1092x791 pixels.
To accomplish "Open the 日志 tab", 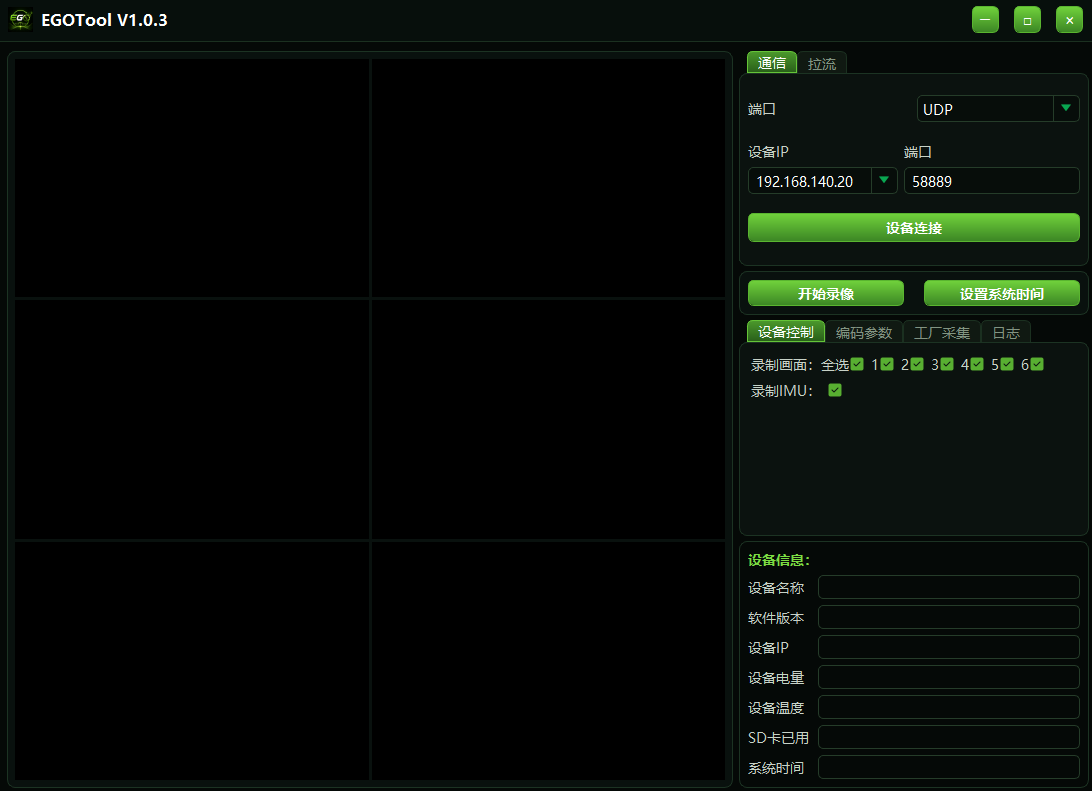I will tap(1006, 332).
